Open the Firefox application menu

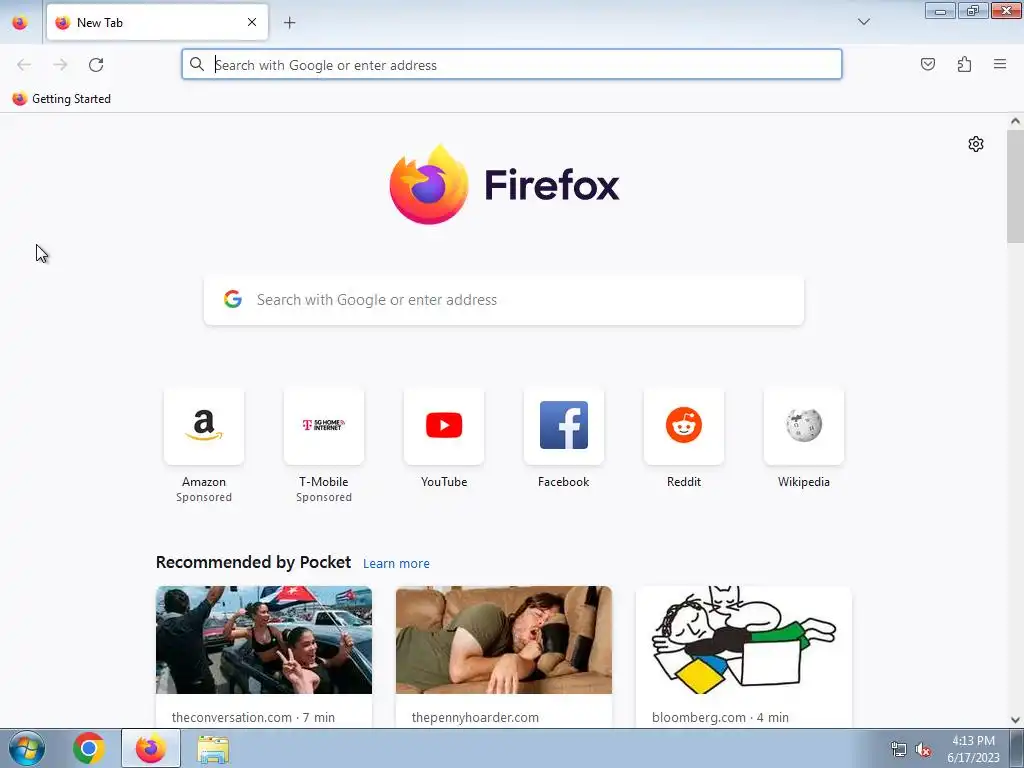pos(1000,64)
